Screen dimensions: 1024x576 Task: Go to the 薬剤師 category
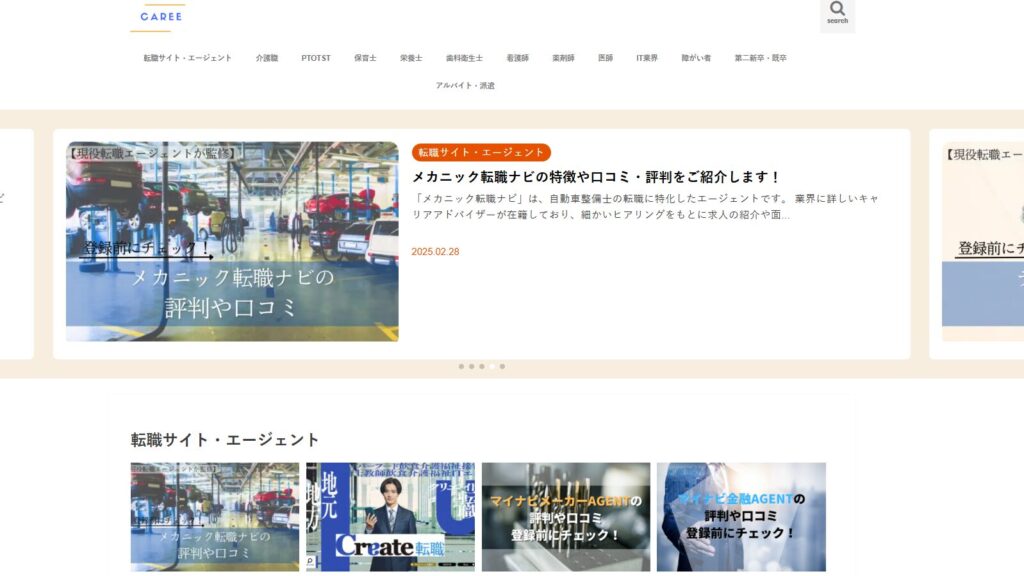(563, 58)
